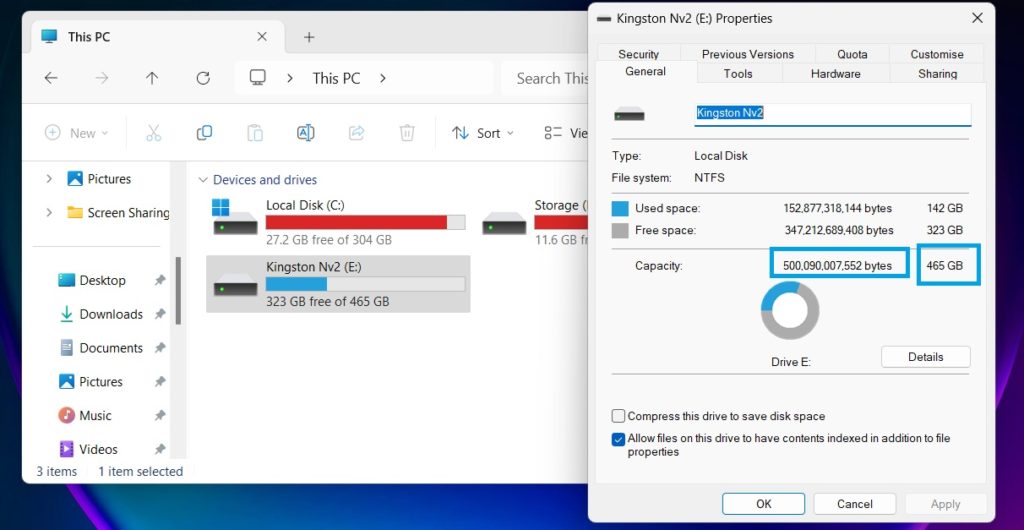Collapse the Devices and drives group
Image resolution: width=1024 pixels, height=530 pixels.
[x=203, y=180]
